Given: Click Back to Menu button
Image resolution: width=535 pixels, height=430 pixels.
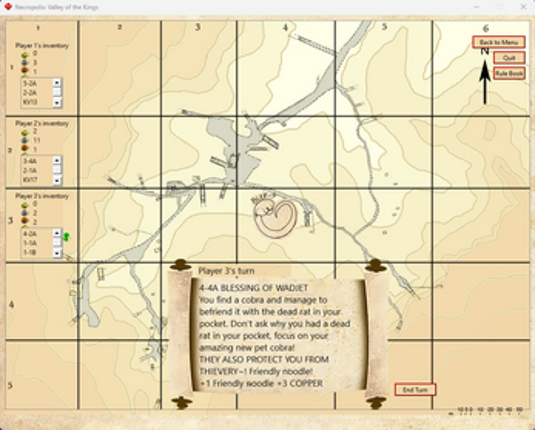Looking at the screenshot, I should click(x=498, y=42).
